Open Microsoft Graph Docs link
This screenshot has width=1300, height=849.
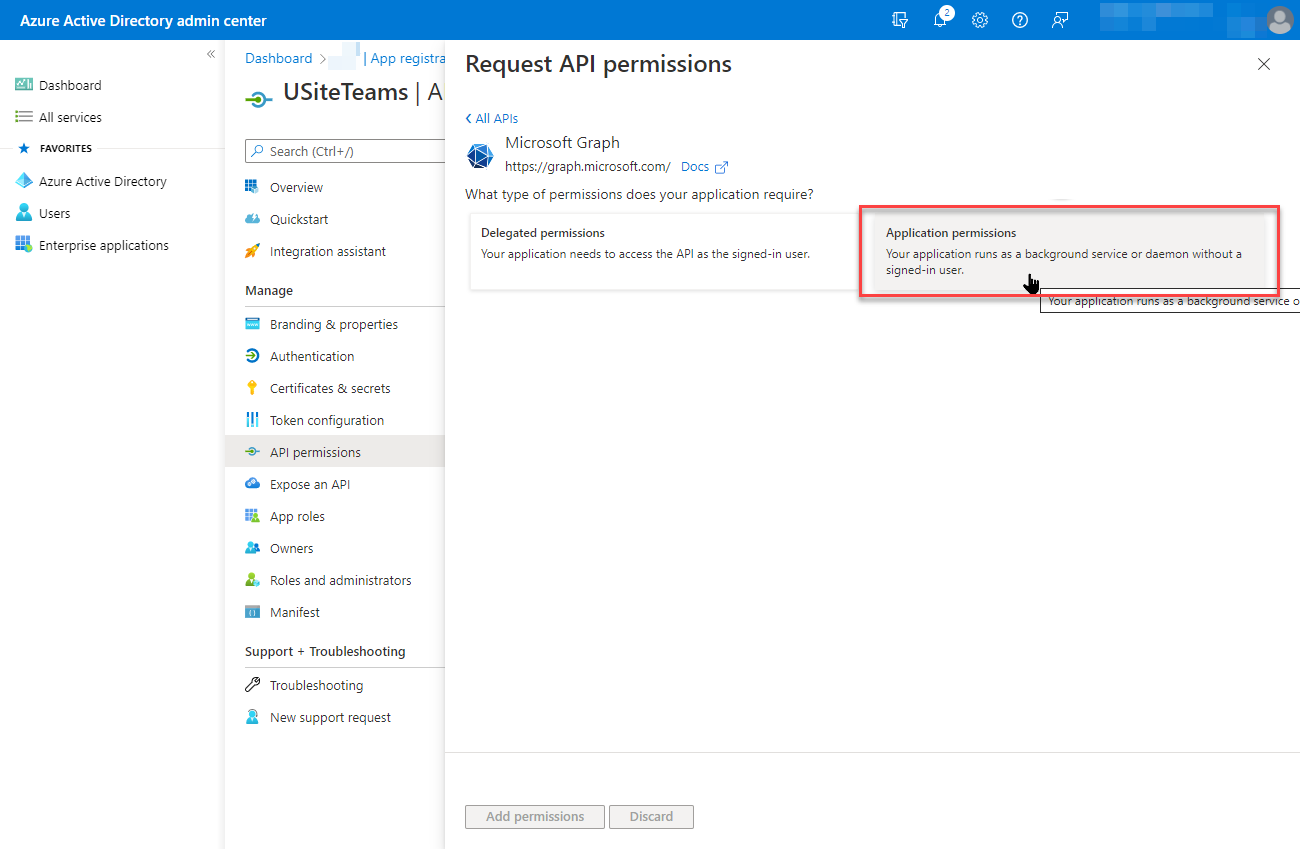click(x=704, y=166)
